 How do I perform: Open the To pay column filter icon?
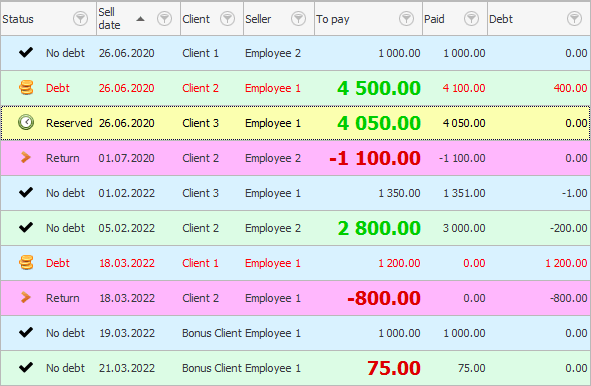406,18
